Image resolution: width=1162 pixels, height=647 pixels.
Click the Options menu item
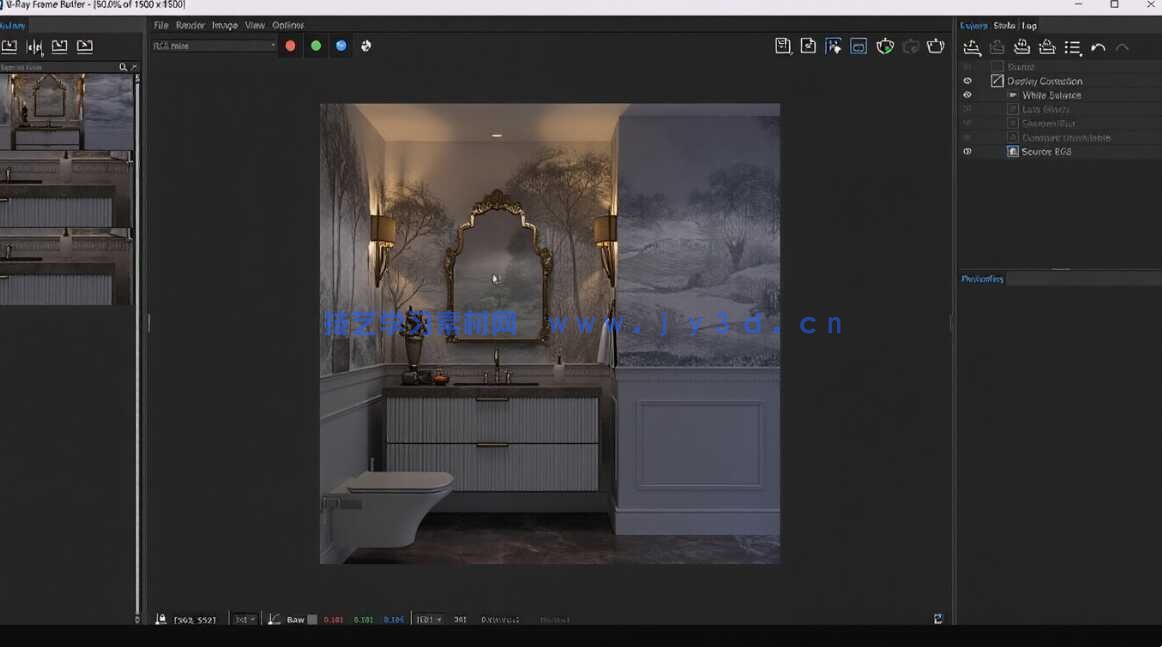[288, 25]
